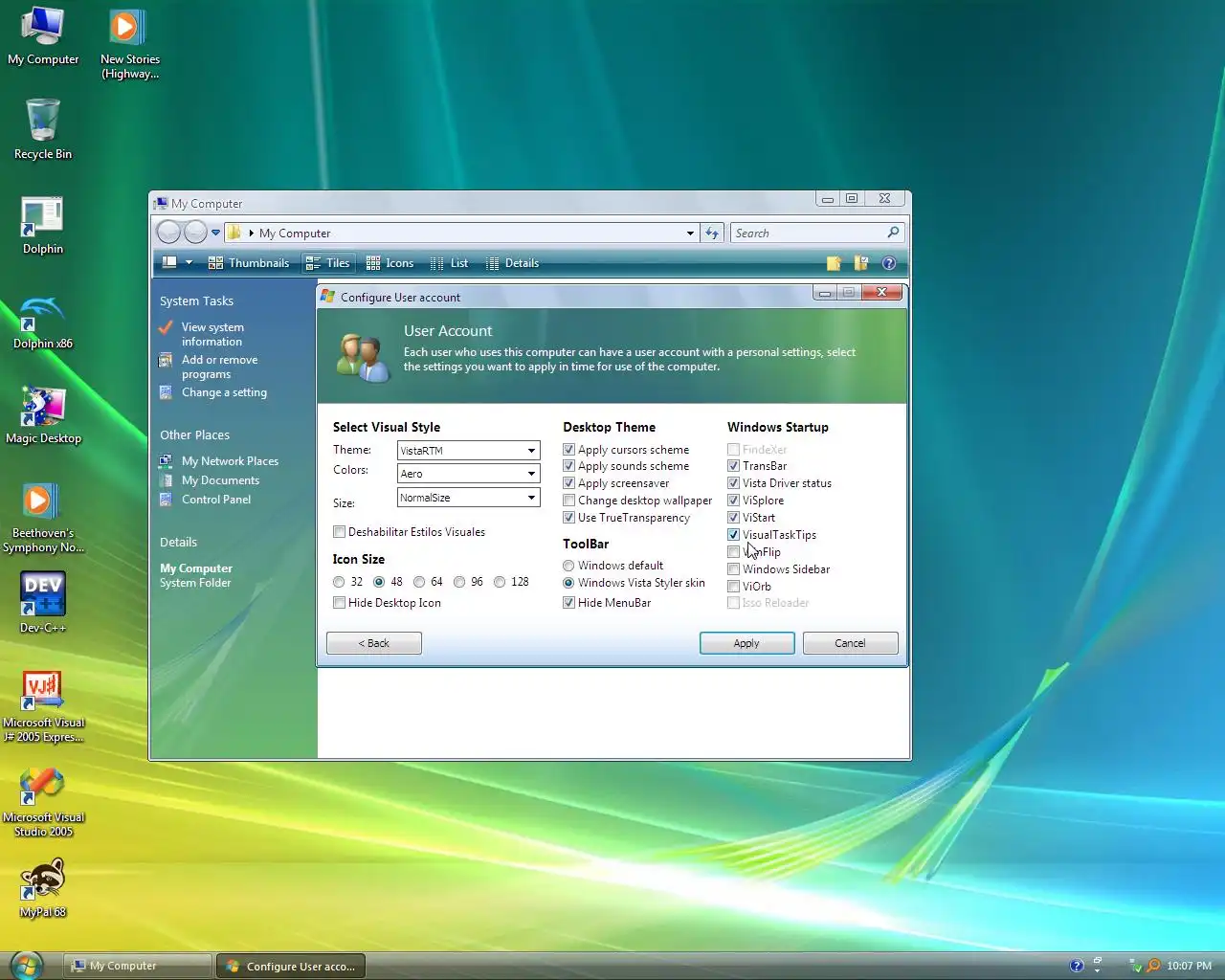Enable Change desktop wallpaper checkbox

[x=568, y=501]
